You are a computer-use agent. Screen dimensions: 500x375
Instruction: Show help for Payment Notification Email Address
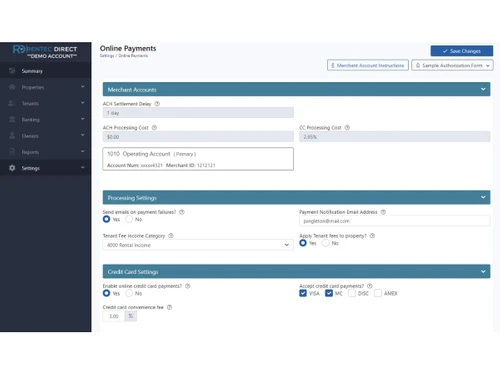383,212
